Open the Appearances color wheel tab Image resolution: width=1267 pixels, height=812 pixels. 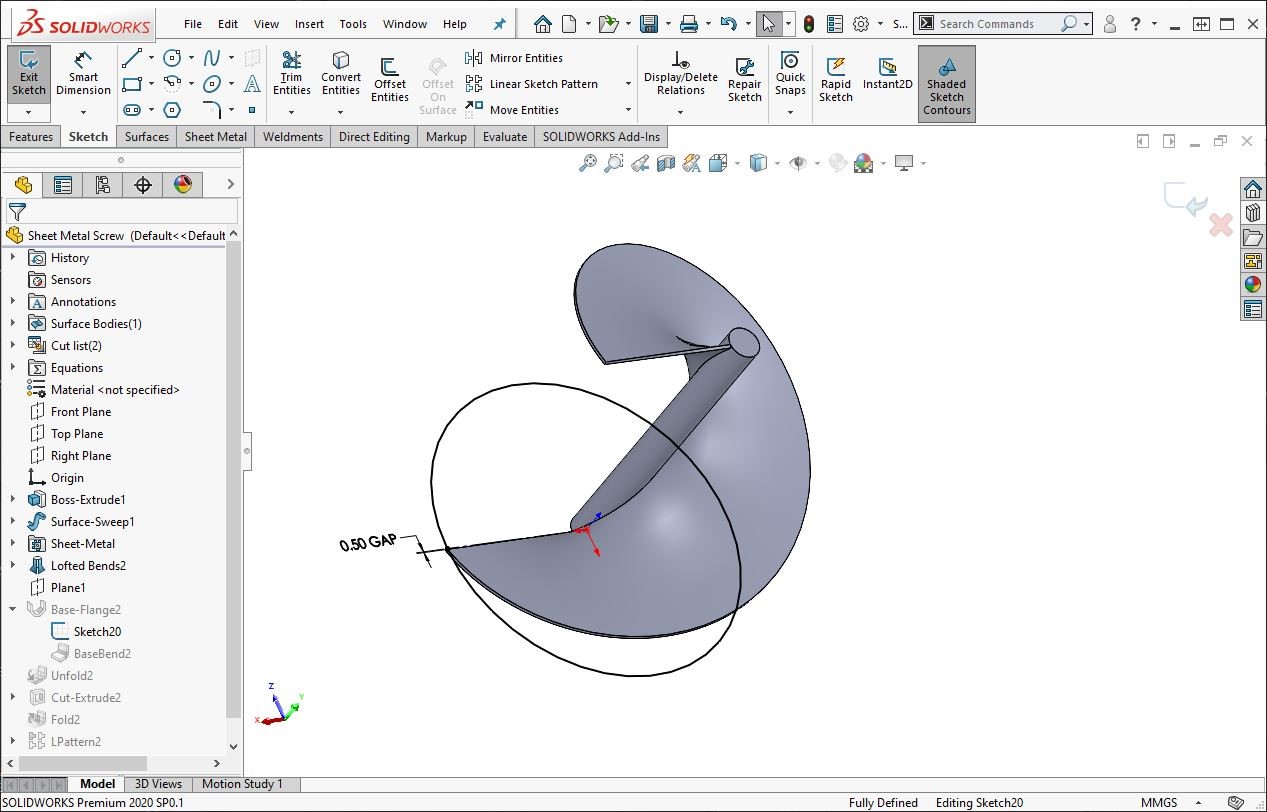(182, 185)
